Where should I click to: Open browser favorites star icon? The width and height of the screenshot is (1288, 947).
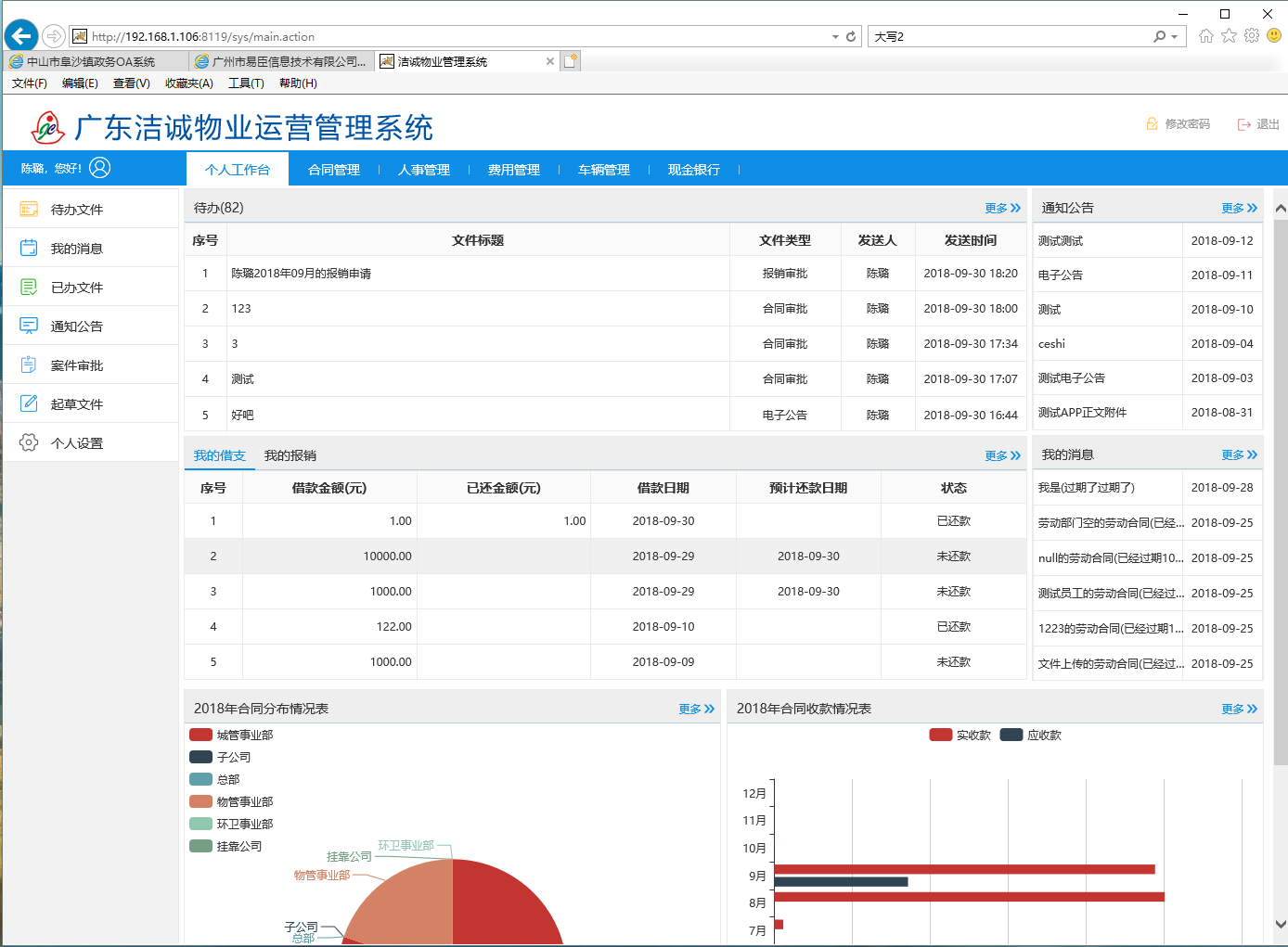(1229, 35)
